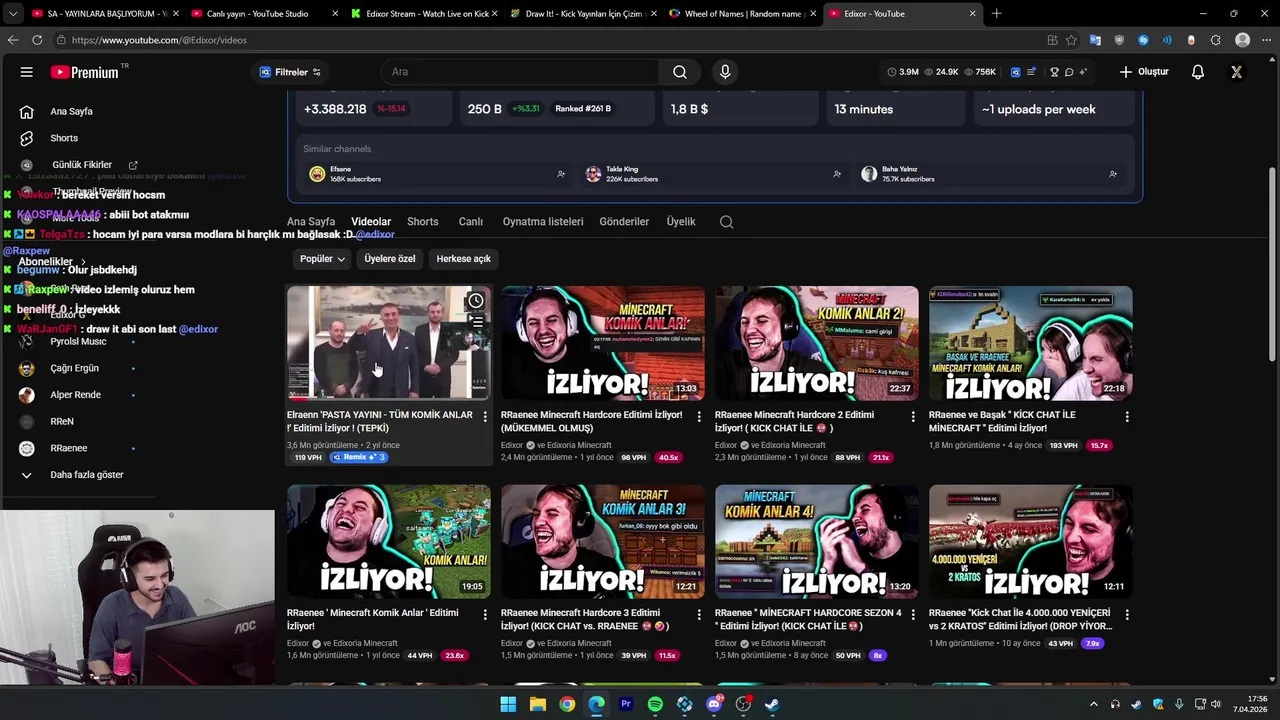The width and height of the screenshot is (1280, 720).
Task: Open options for RRaenee Minecraft Hardcore 2 video
Action: [x=913, y=416]
